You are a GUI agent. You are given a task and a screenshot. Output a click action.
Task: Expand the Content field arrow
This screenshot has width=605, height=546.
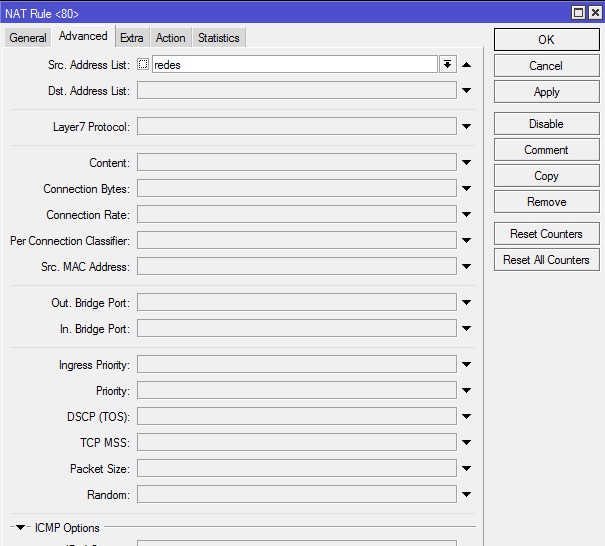(467, 163)
